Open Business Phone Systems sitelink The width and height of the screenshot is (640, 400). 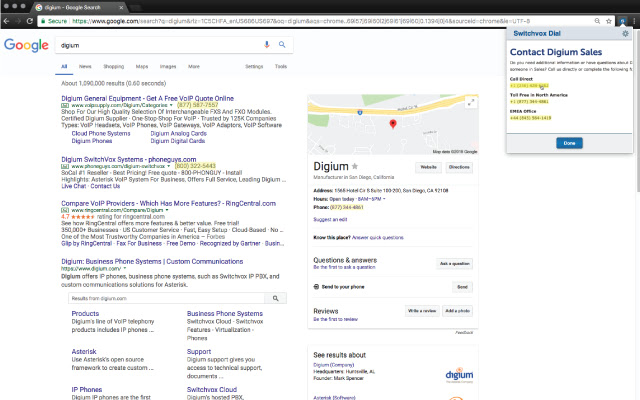(x=225, y=313)
